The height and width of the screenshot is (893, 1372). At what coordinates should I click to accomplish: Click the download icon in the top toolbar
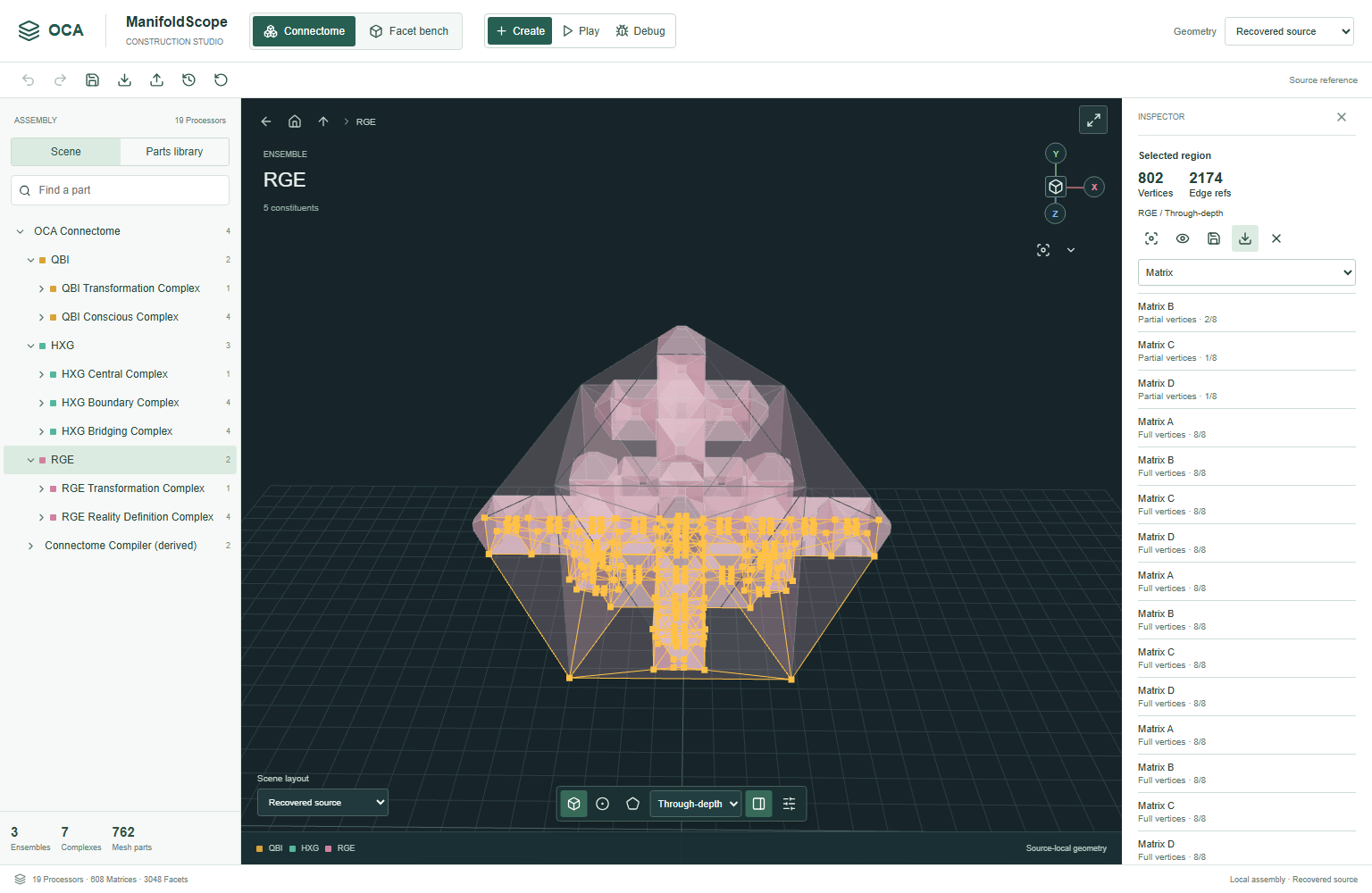click(124, 80)
